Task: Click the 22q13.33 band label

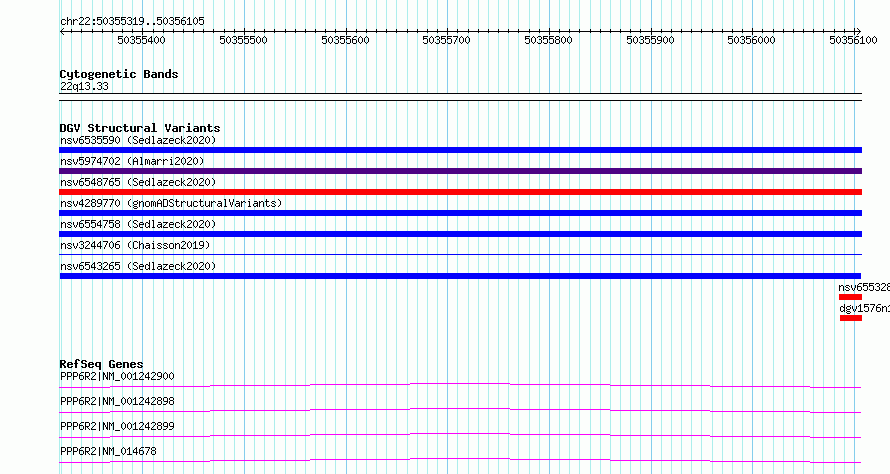Action: point(84,86)
